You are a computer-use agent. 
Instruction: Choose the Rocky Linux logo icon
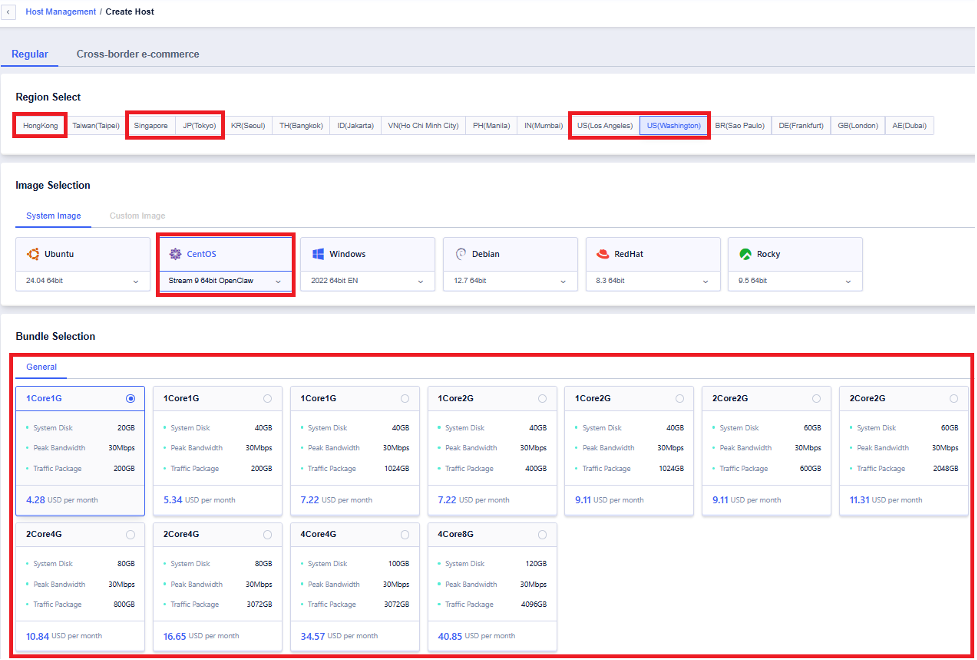point(745,254)
